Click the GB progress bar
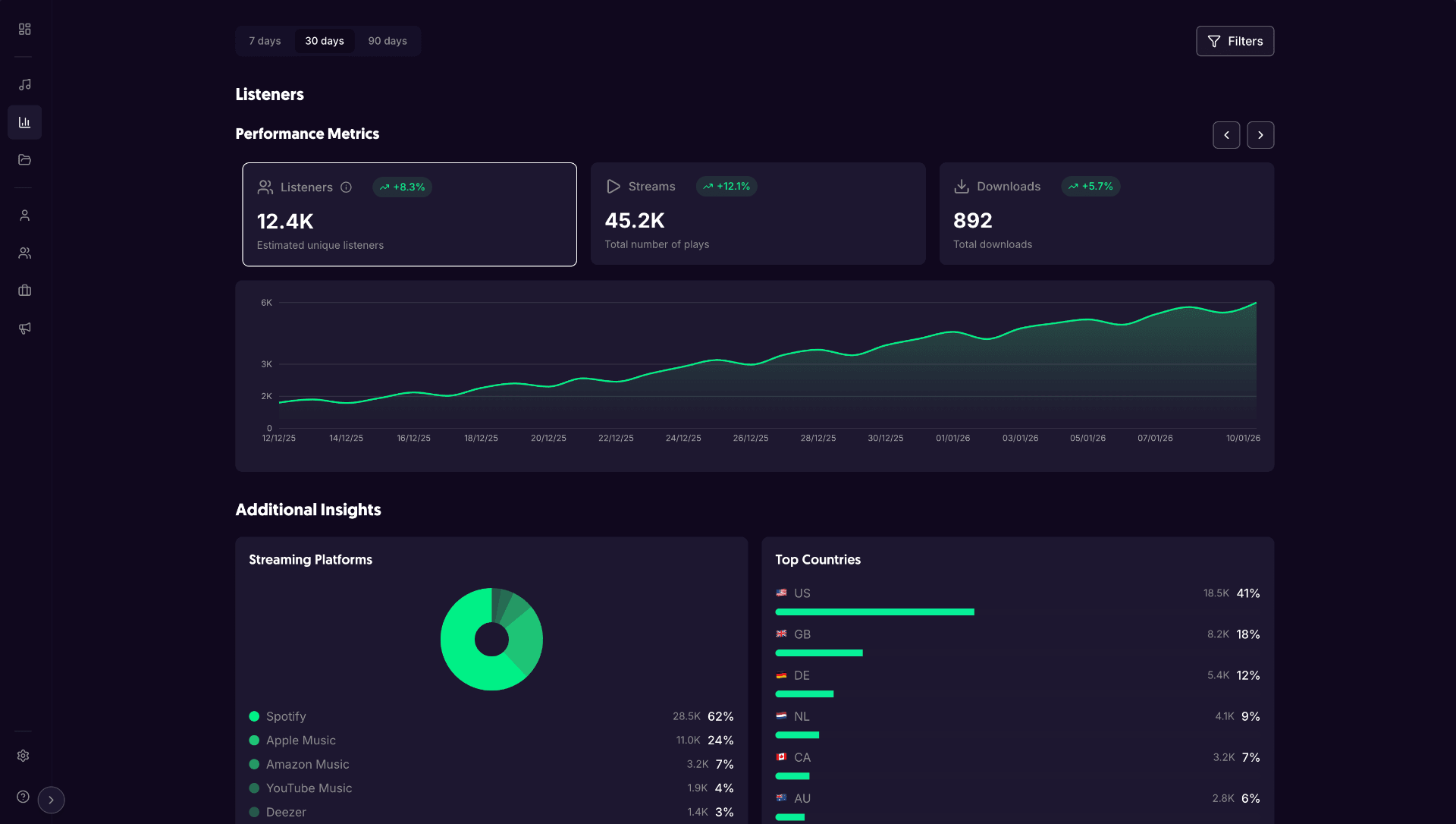 pyautogui.click(x=819, y=653)
